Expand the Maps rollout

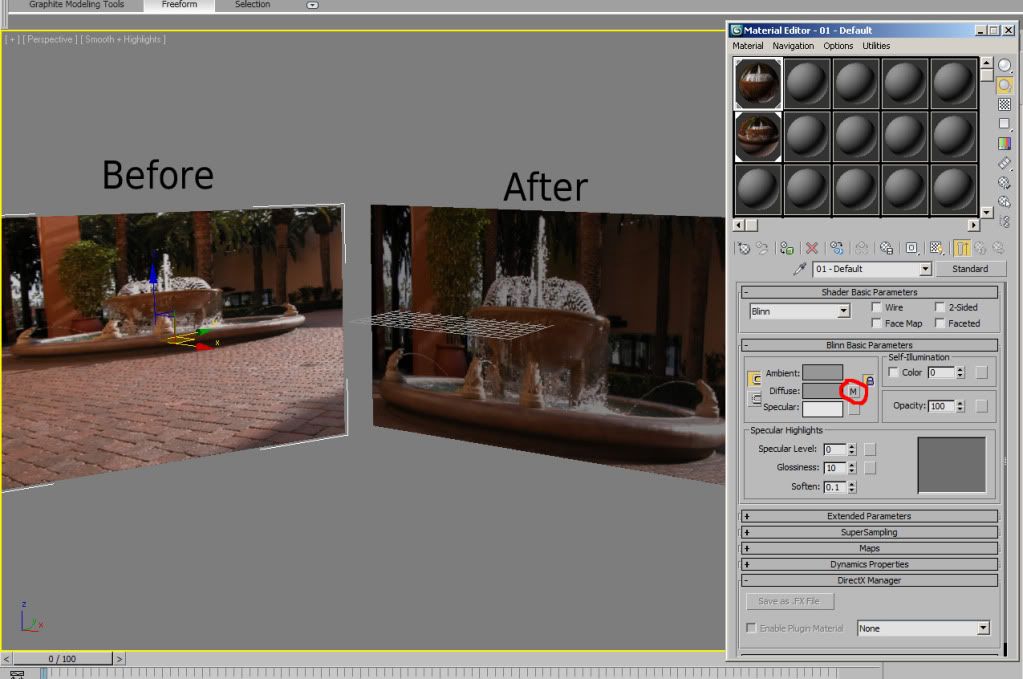point(869,548)
